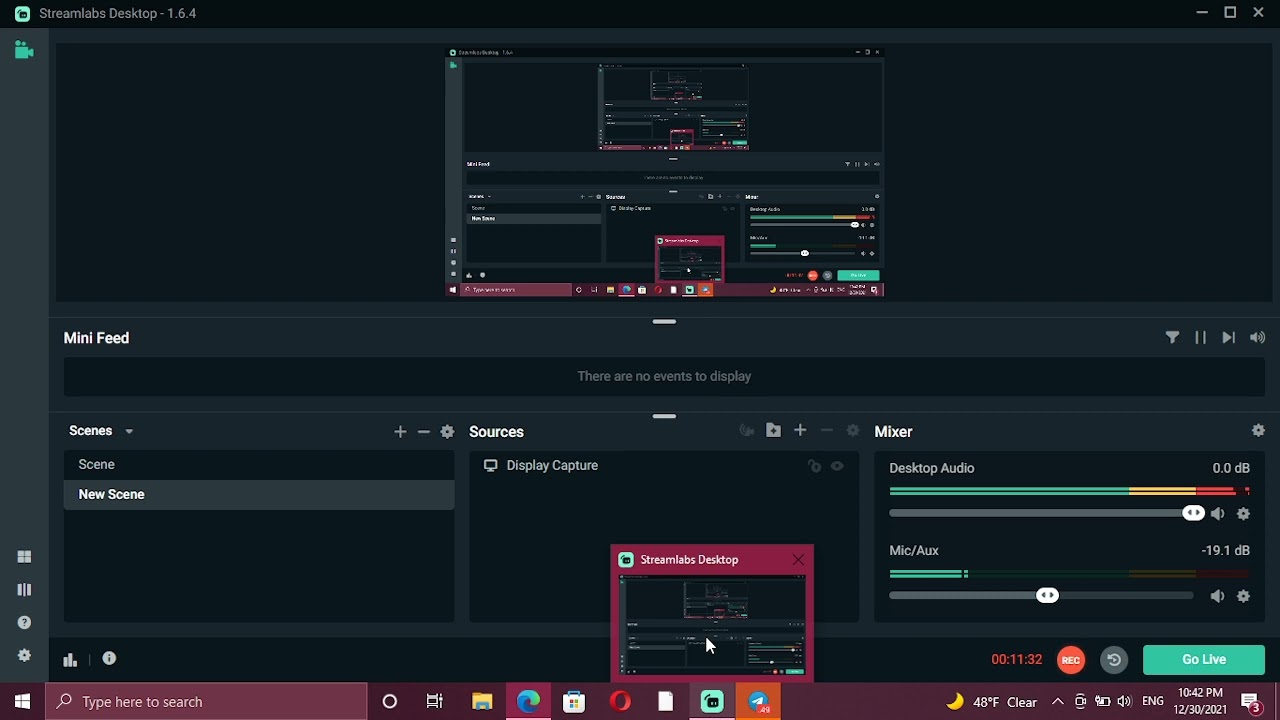The width and height of the screenshot is (1280, 720).
Task: Mute Desktop Audio speaker icon
Action: tap(1217, 514)
